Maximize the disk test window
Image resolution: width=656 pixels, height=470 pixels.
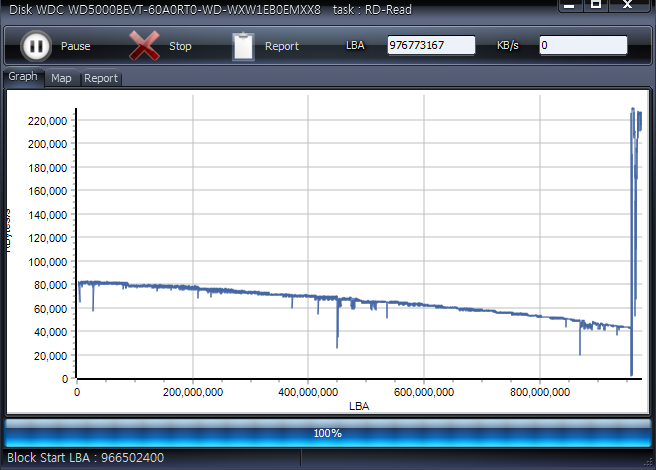point(596,5)
